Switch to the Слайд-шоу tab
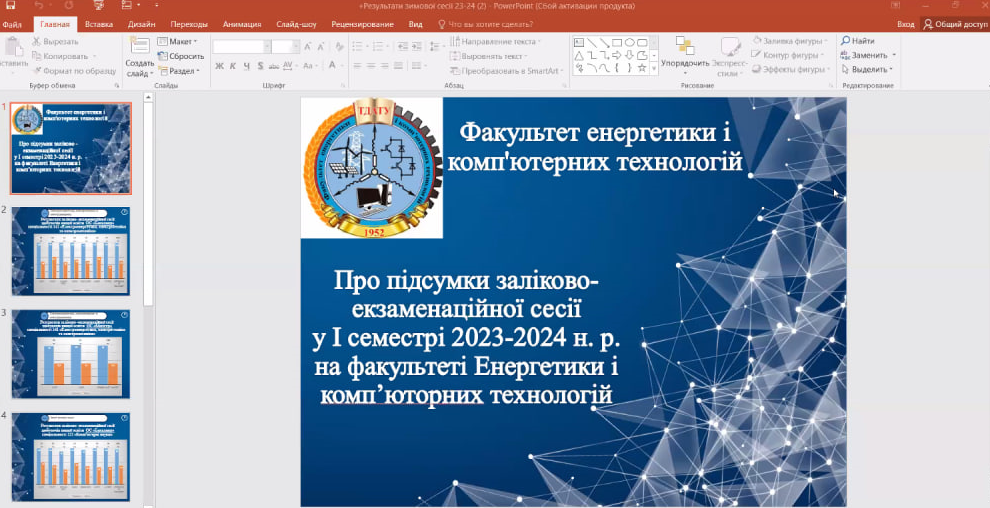Viewport: 990px width, 508px height. [x=296, y=25]
